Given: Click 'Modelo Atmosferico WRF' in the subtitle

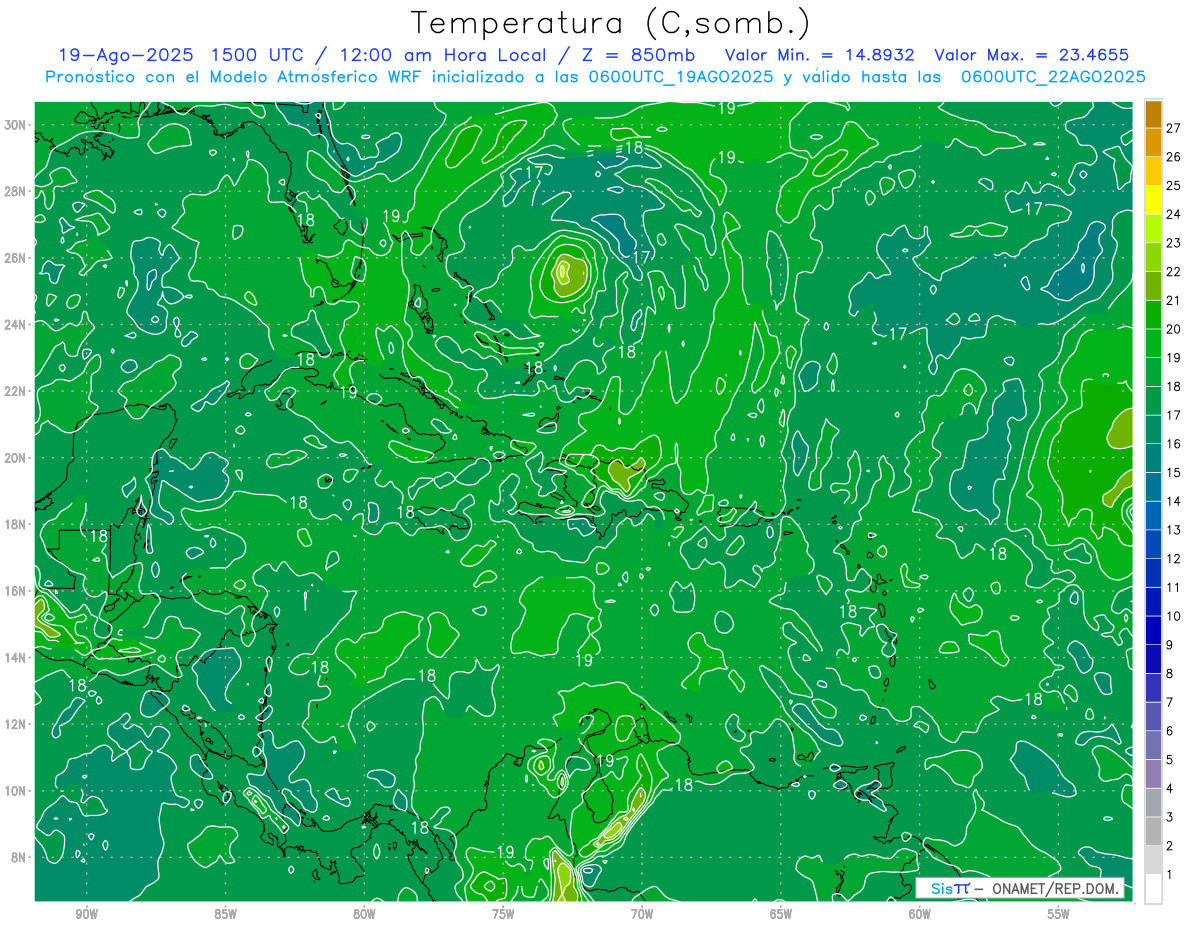Looking at the screenshot, I should point(314,77).
